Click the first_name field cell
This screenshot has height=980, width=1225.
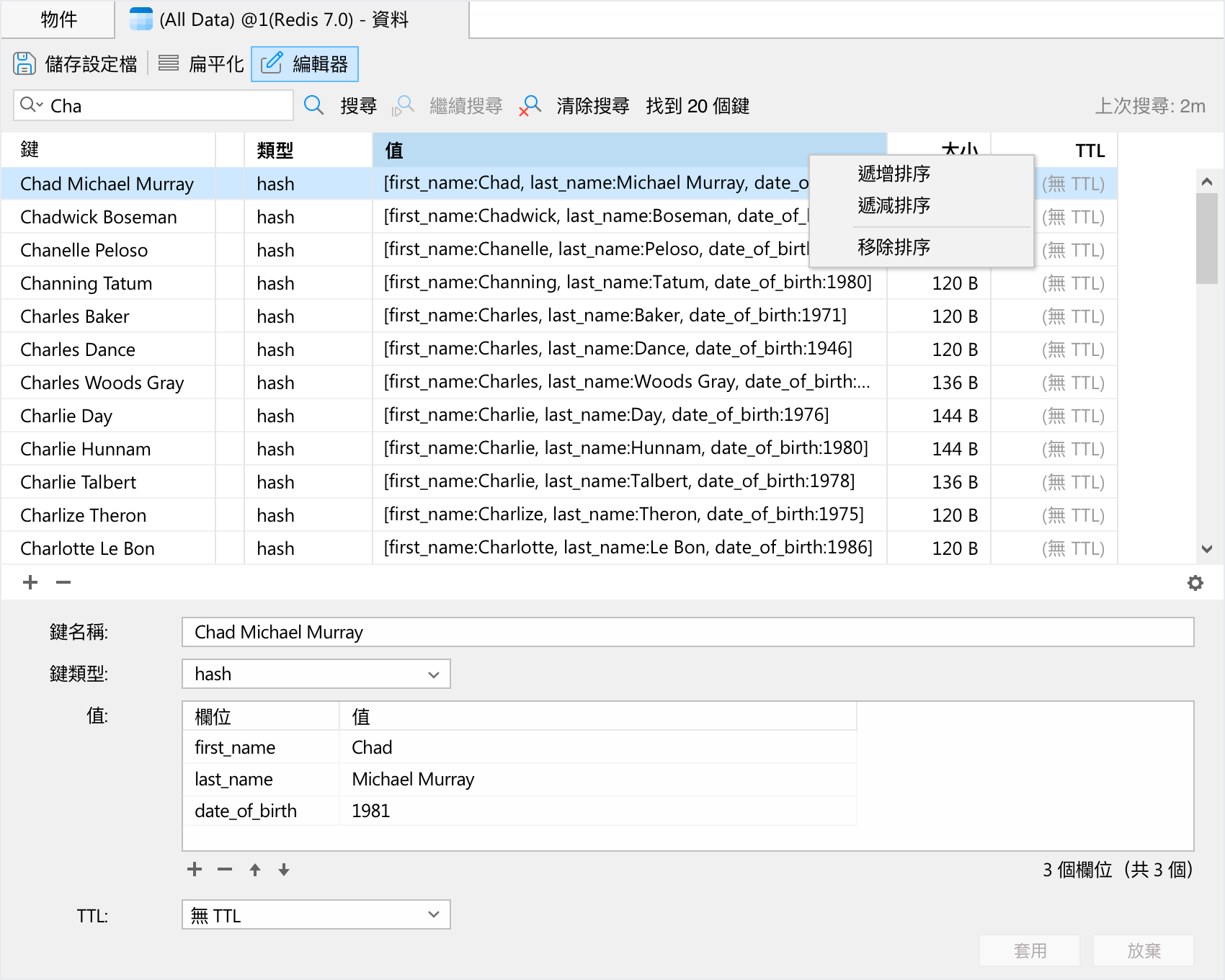coord(260,747)
